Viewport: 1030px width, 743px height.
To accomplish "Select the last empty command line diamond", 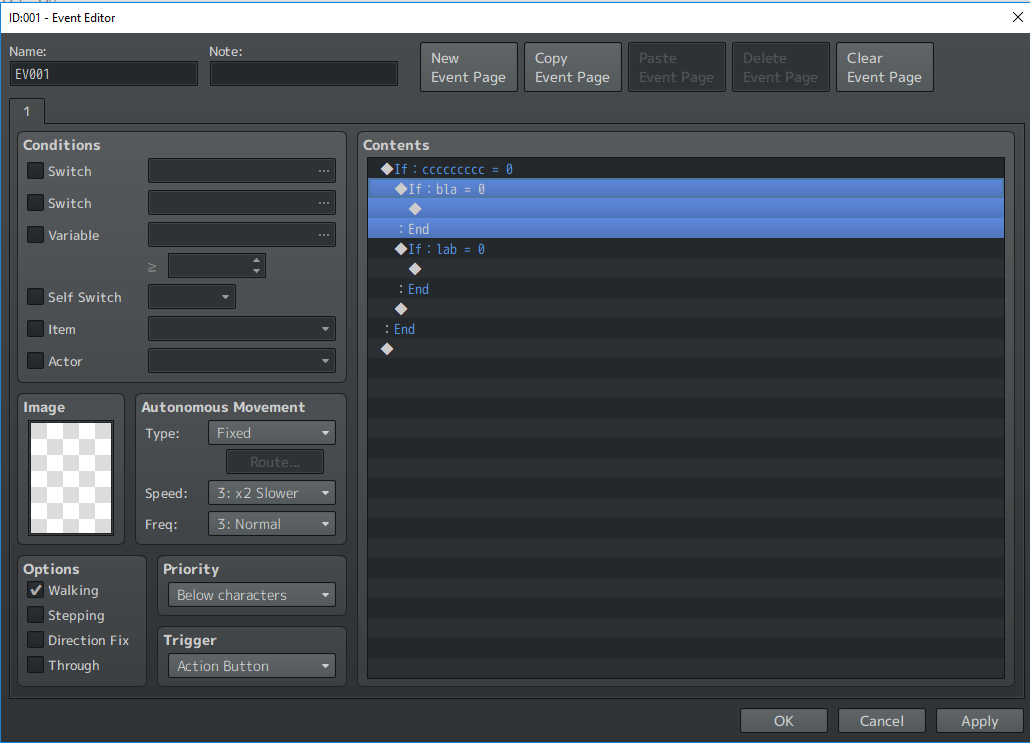I will point(387,349).
